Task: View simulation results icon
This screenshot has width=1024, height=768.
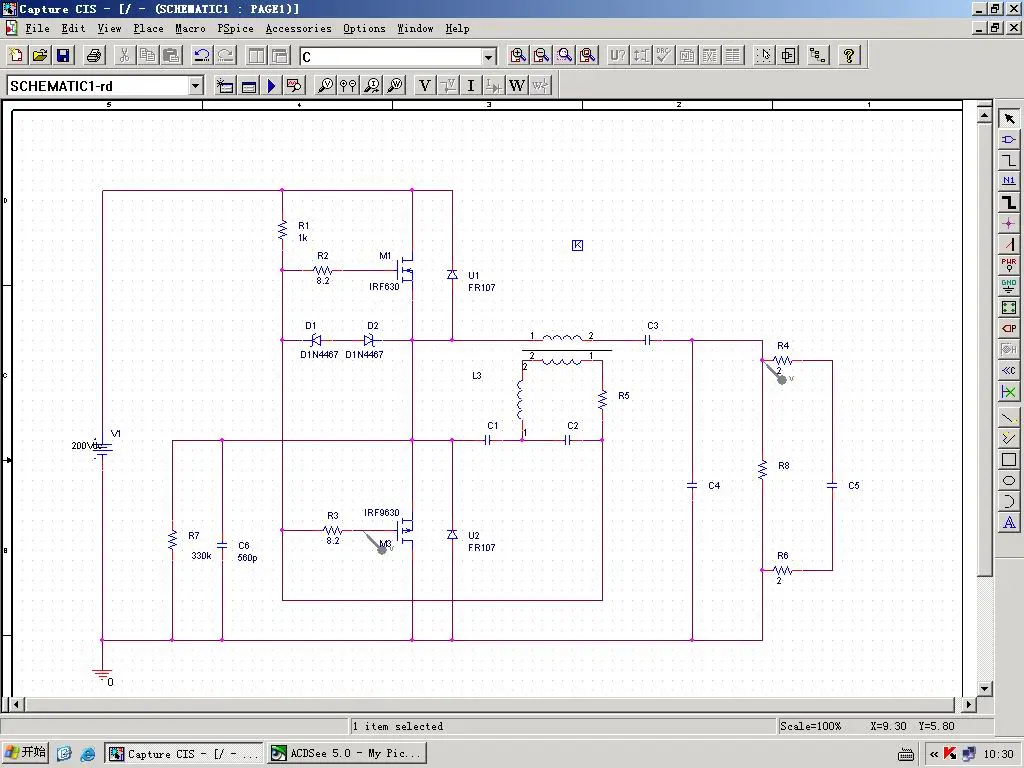Action: click(295, 86)
